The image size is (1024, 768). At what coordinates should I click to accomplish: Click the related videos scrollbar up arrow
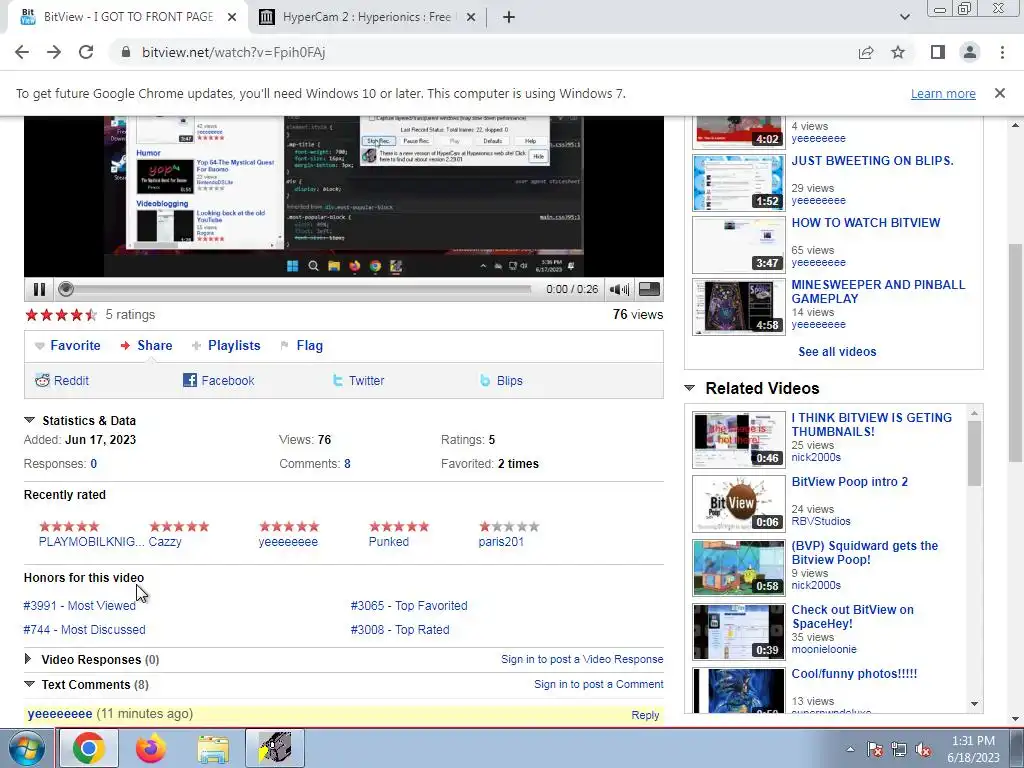coord(974,413)
